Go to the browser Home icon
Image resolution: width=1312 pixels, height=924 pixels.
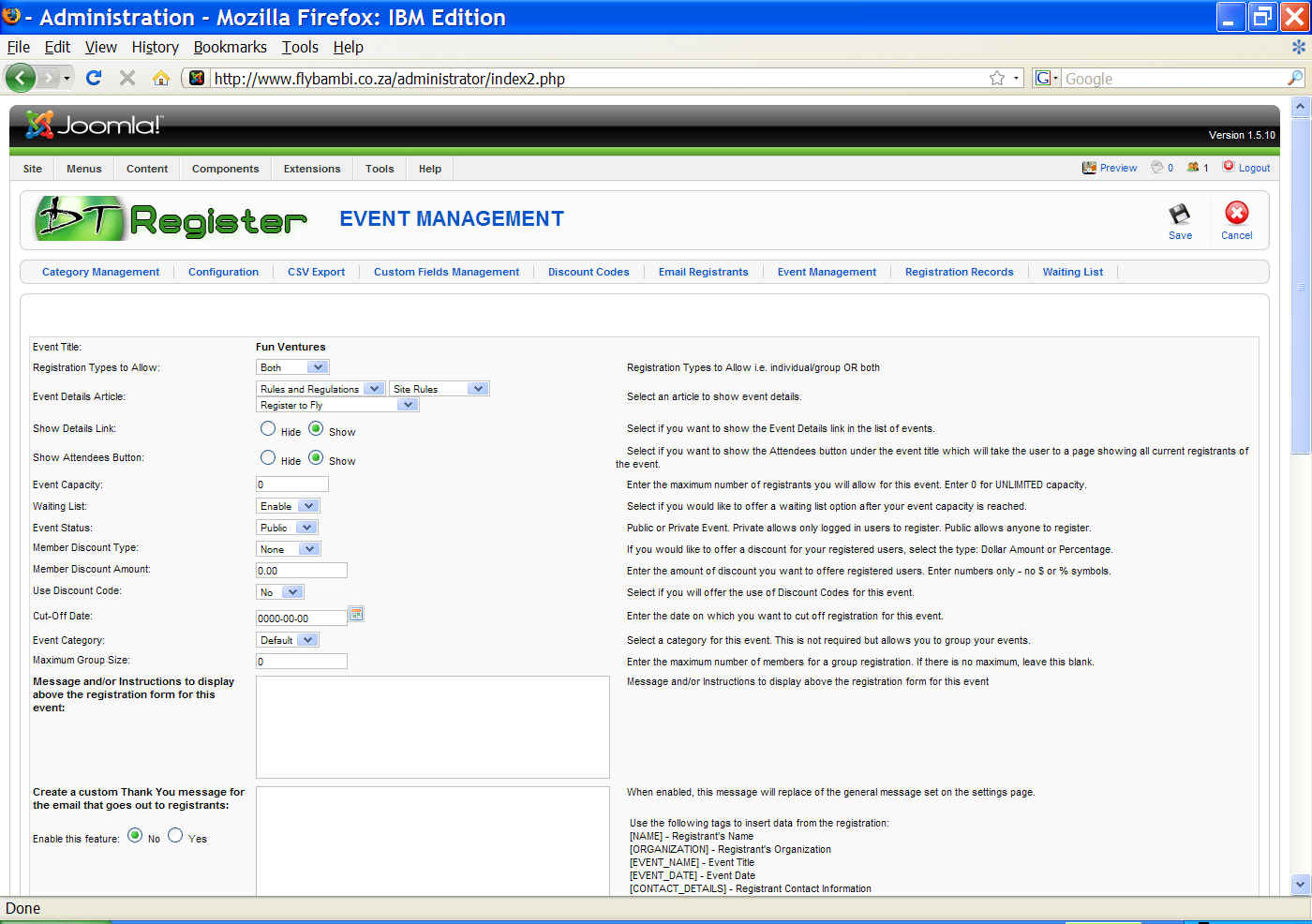[161, 78]
